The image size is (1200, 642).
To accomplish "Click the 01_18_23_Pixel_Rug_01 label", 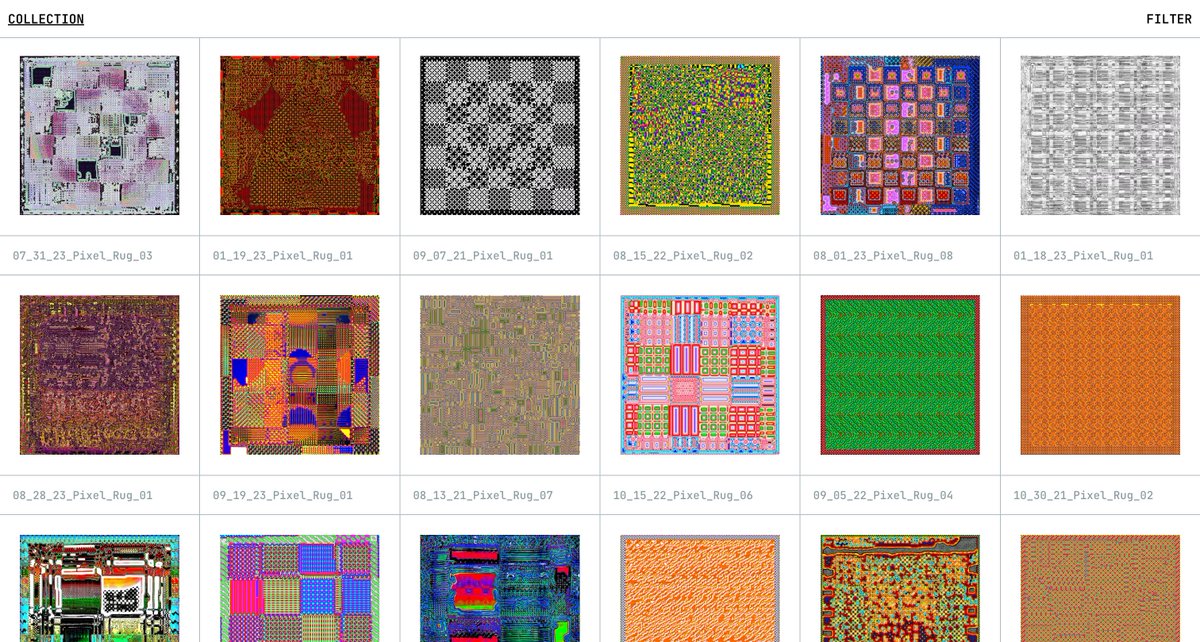I will 1083,256.
